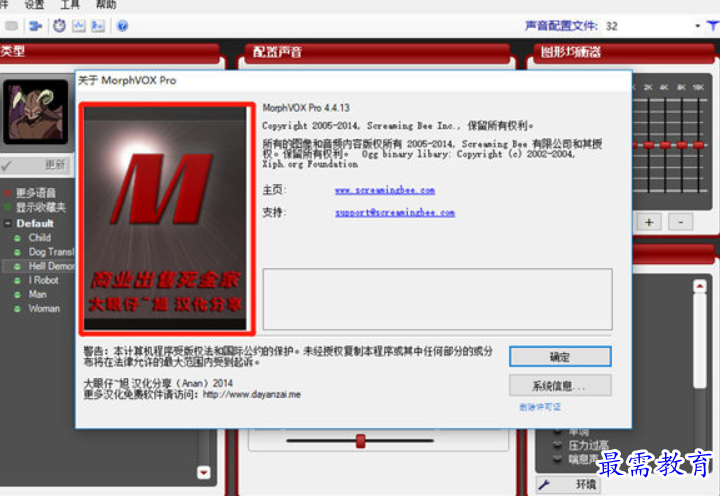The image size is (720, 496).
Task: Click the waveform graph toolbar icon
Action: (x=79, y=26)
